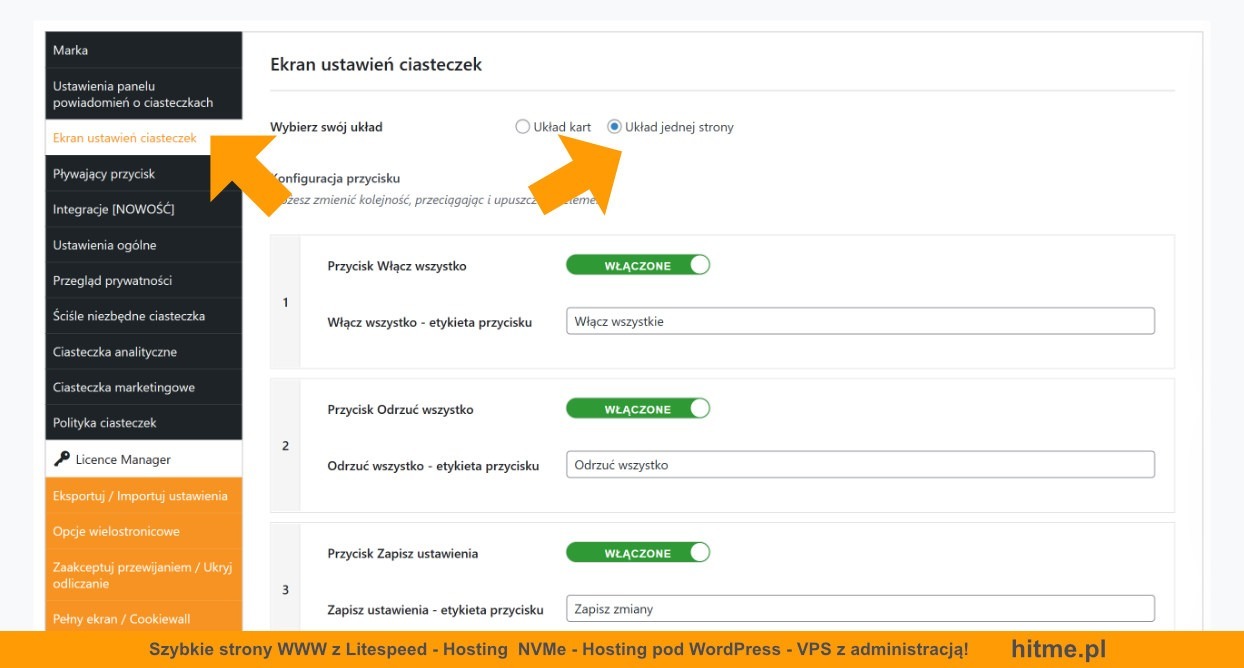Toggle the Przycisk Włącz wszystko switch

coord(638,266)
